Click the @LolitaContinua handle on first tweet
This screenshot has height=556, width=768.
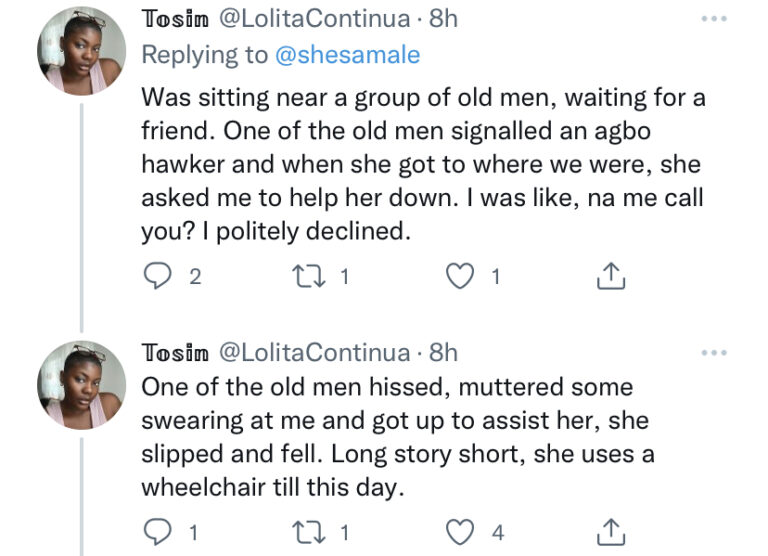pos(313,19)
